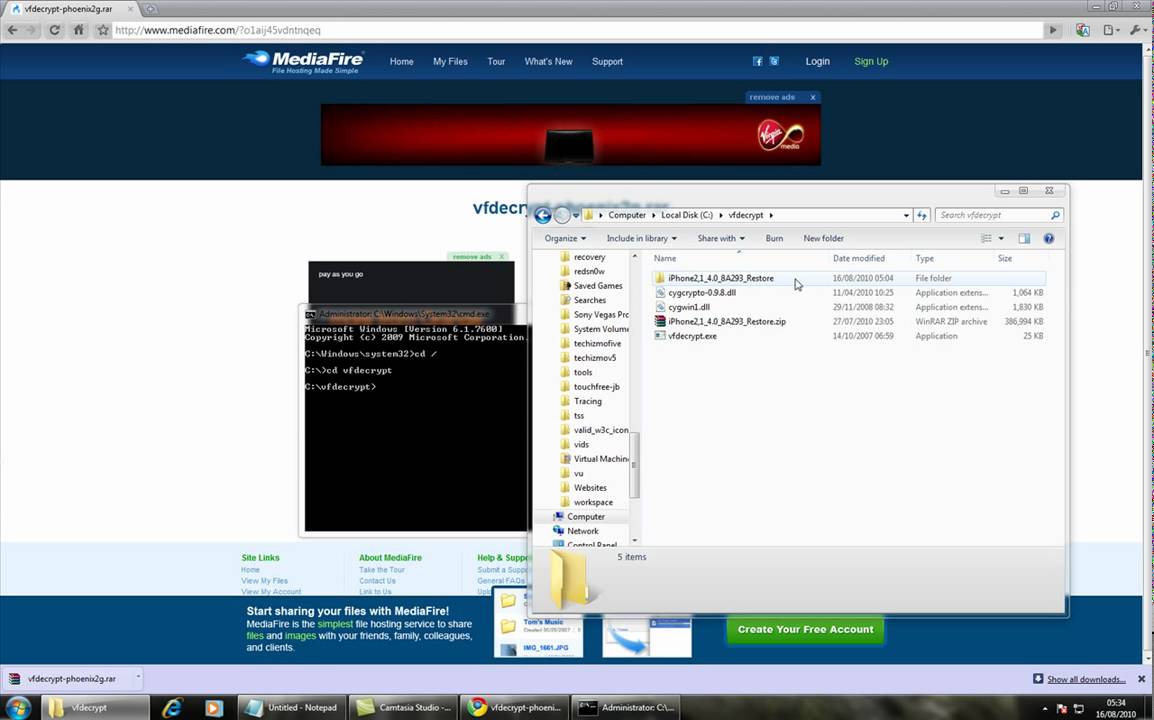Expand the vfdecrypt breadcrumb arrow

[771, 215]
